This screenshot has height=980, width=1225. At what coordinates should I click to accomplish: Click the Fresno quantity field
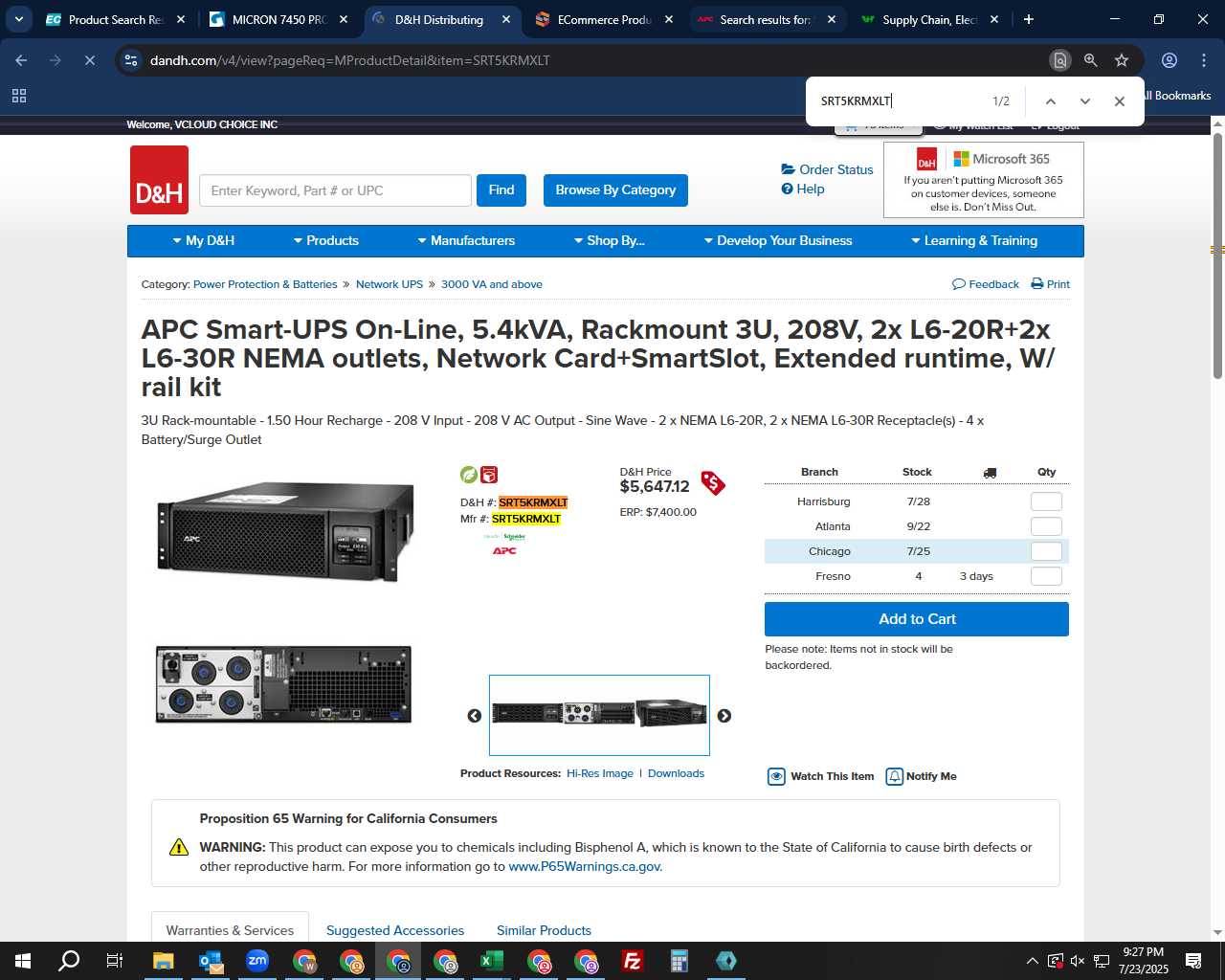click(x=1046, y=576)
